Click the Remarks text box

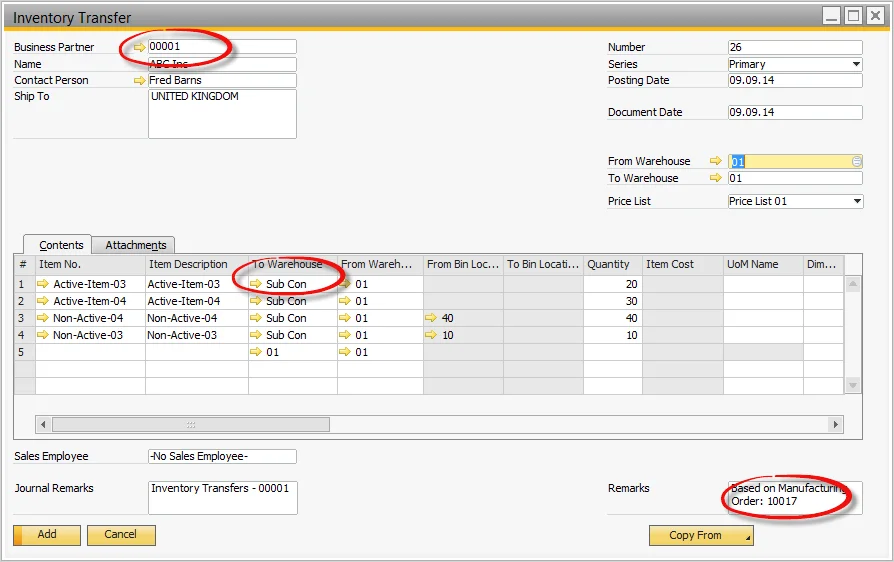coord(795,497)
